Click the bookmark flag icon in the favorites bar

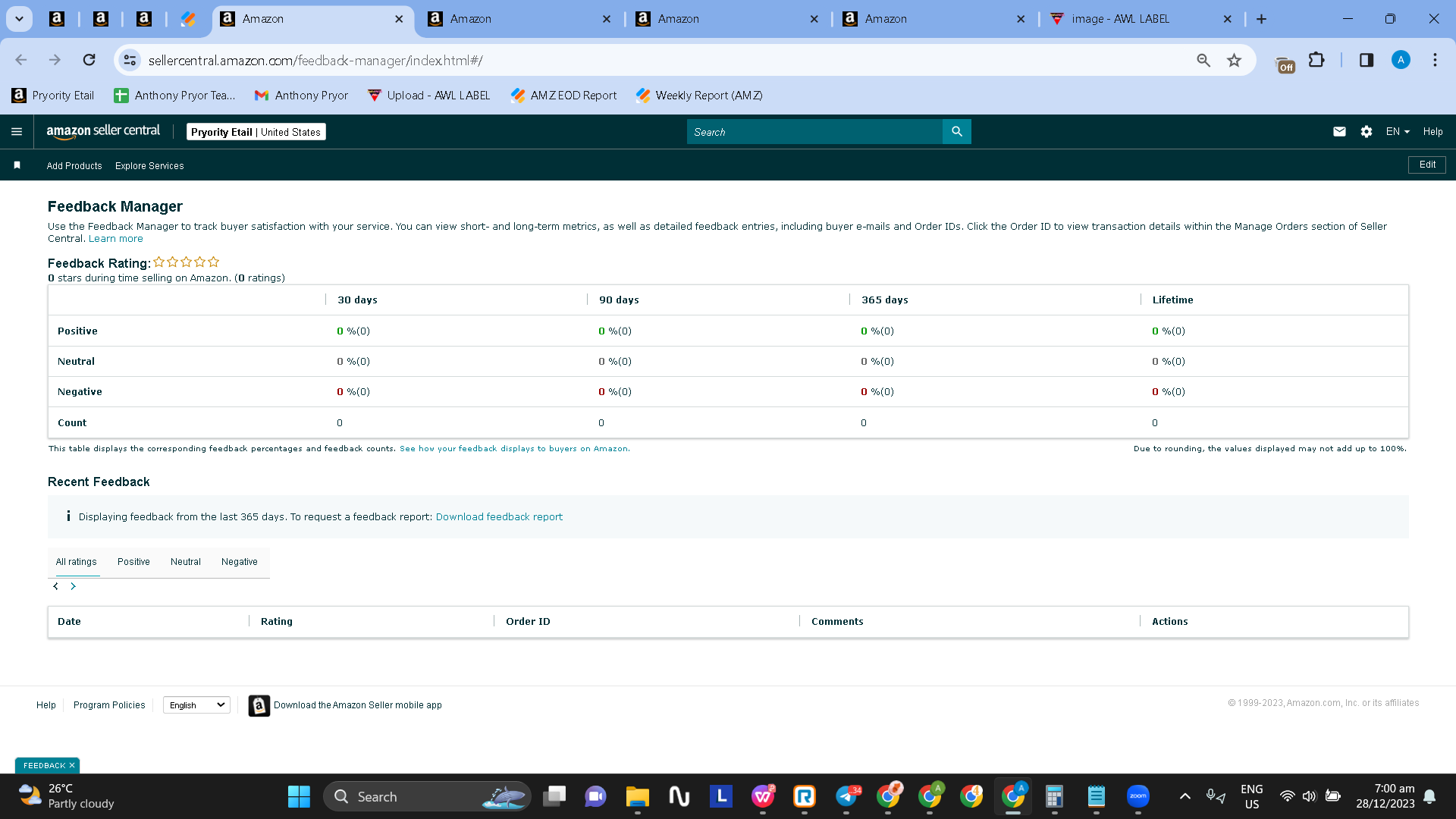17,165
